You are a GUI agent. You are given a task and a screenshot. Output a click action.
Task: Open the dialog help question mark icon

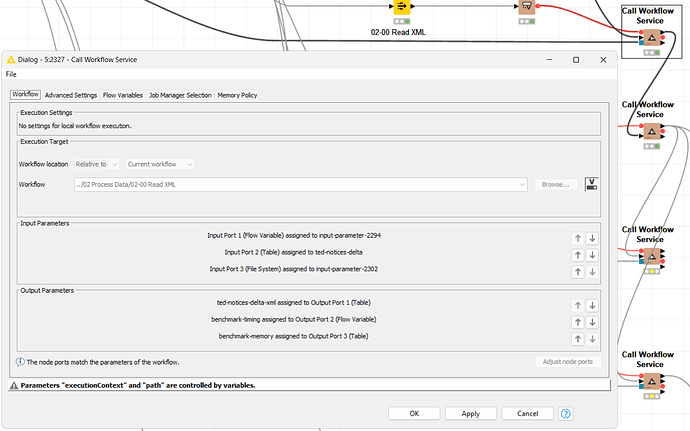(x=566, y=413)
